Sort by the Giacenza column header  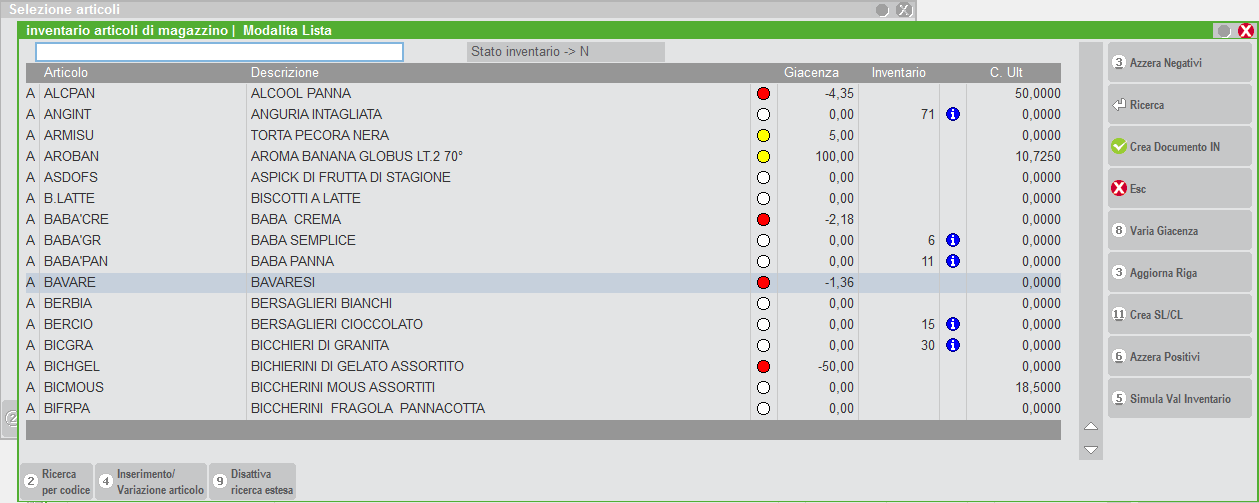(810, 73)
